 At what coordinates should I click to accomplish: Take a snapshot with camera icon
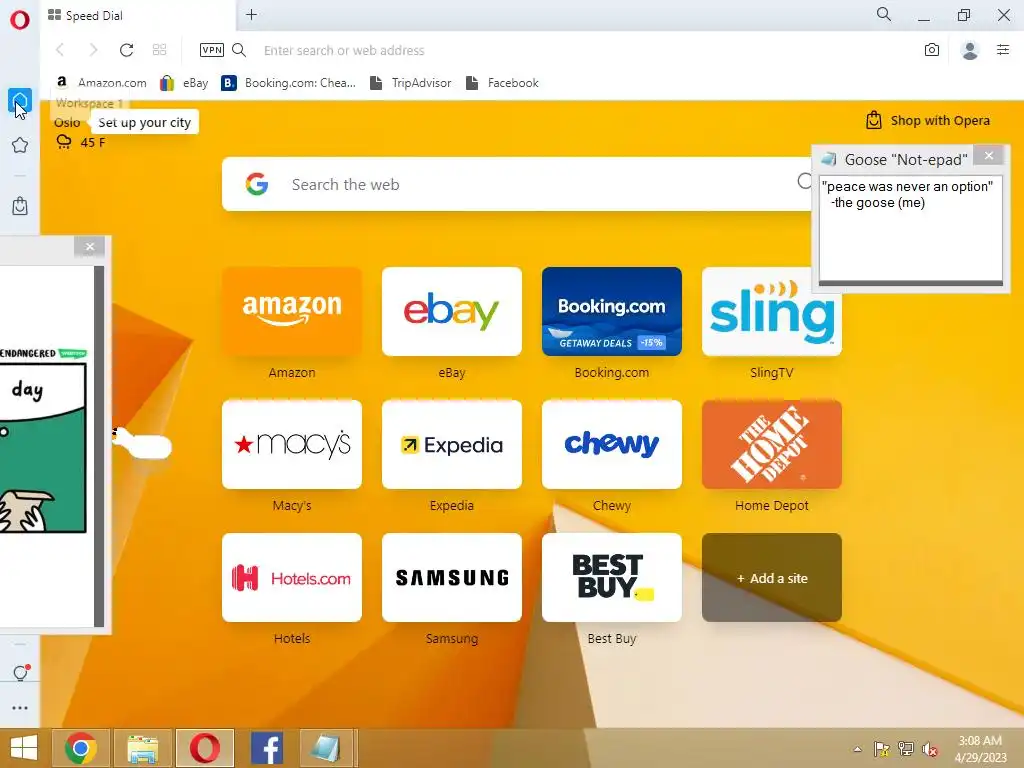click(x=932, y=50)
